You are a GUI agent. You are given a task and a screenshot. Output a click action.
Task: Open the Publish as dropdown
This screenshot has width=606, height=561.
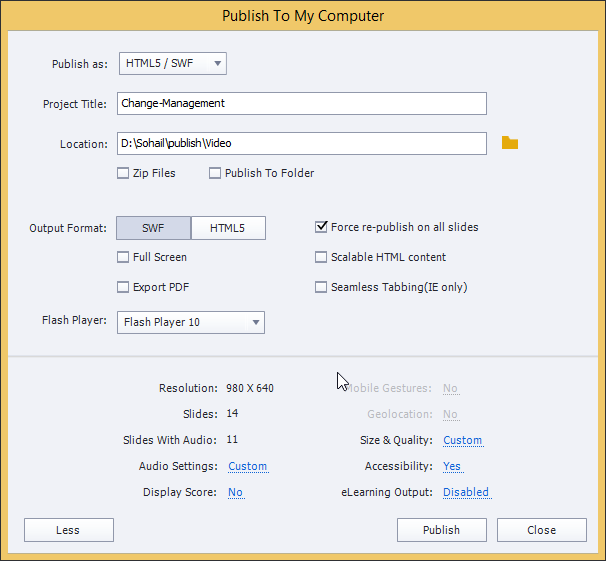173,63
